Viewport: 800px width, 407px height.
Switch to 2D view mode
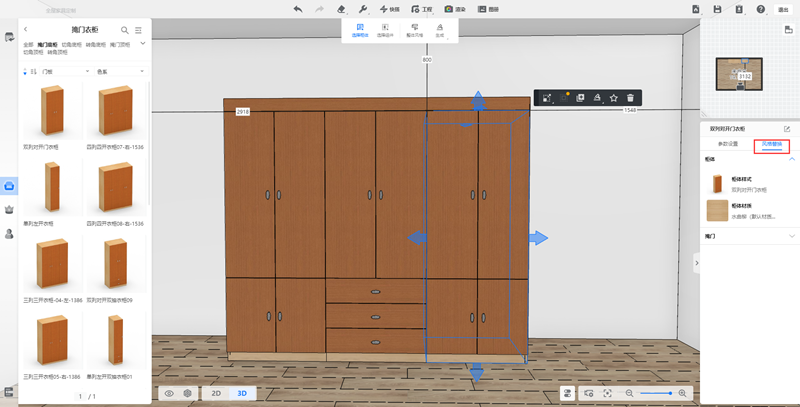coord(215,394)
